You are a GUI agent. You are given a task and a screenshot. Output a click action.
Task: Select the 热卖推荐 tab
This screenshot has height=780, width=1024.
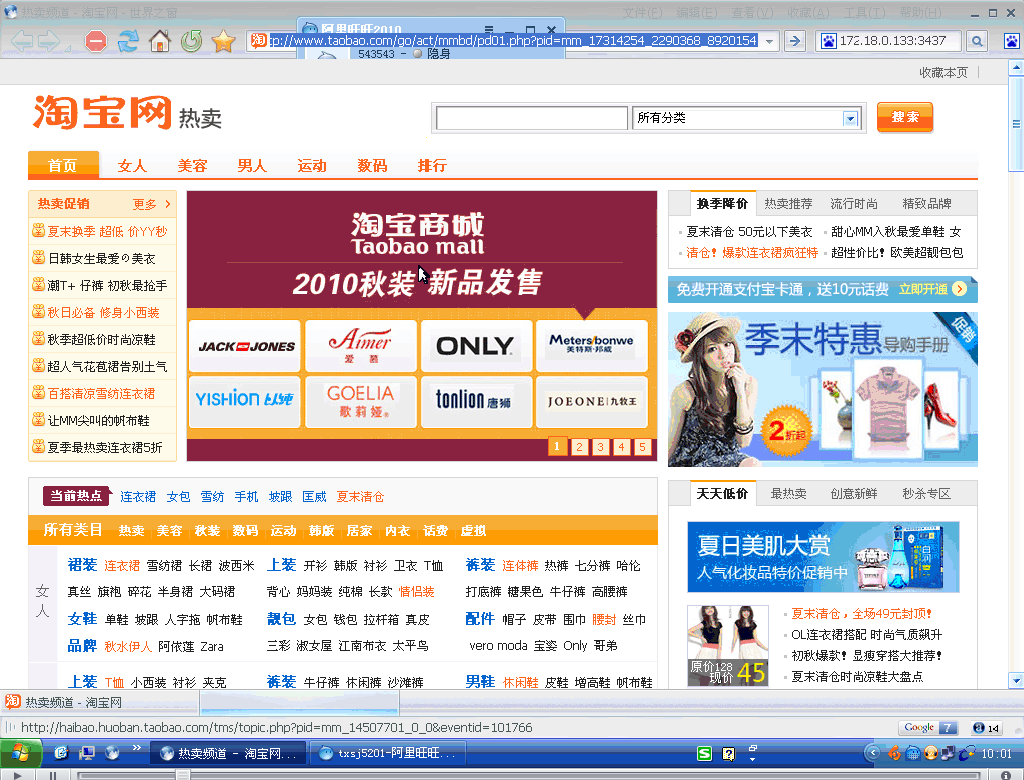point(788,204)
